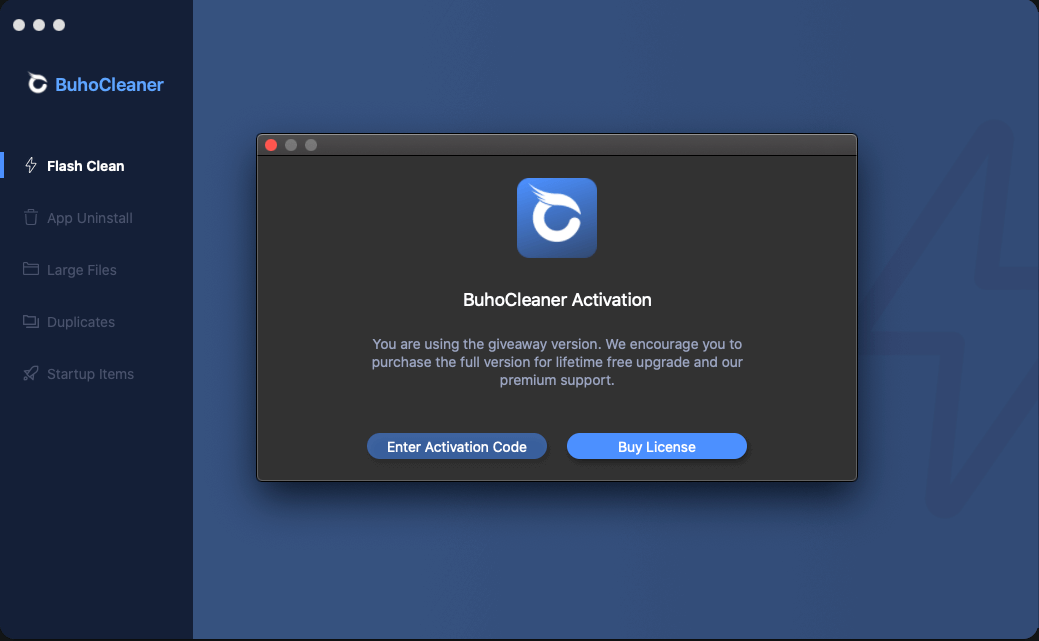The height and width of the screenshot is (641, 1039).
Task: Click the folder icon for Large Files
Action: 30,268
